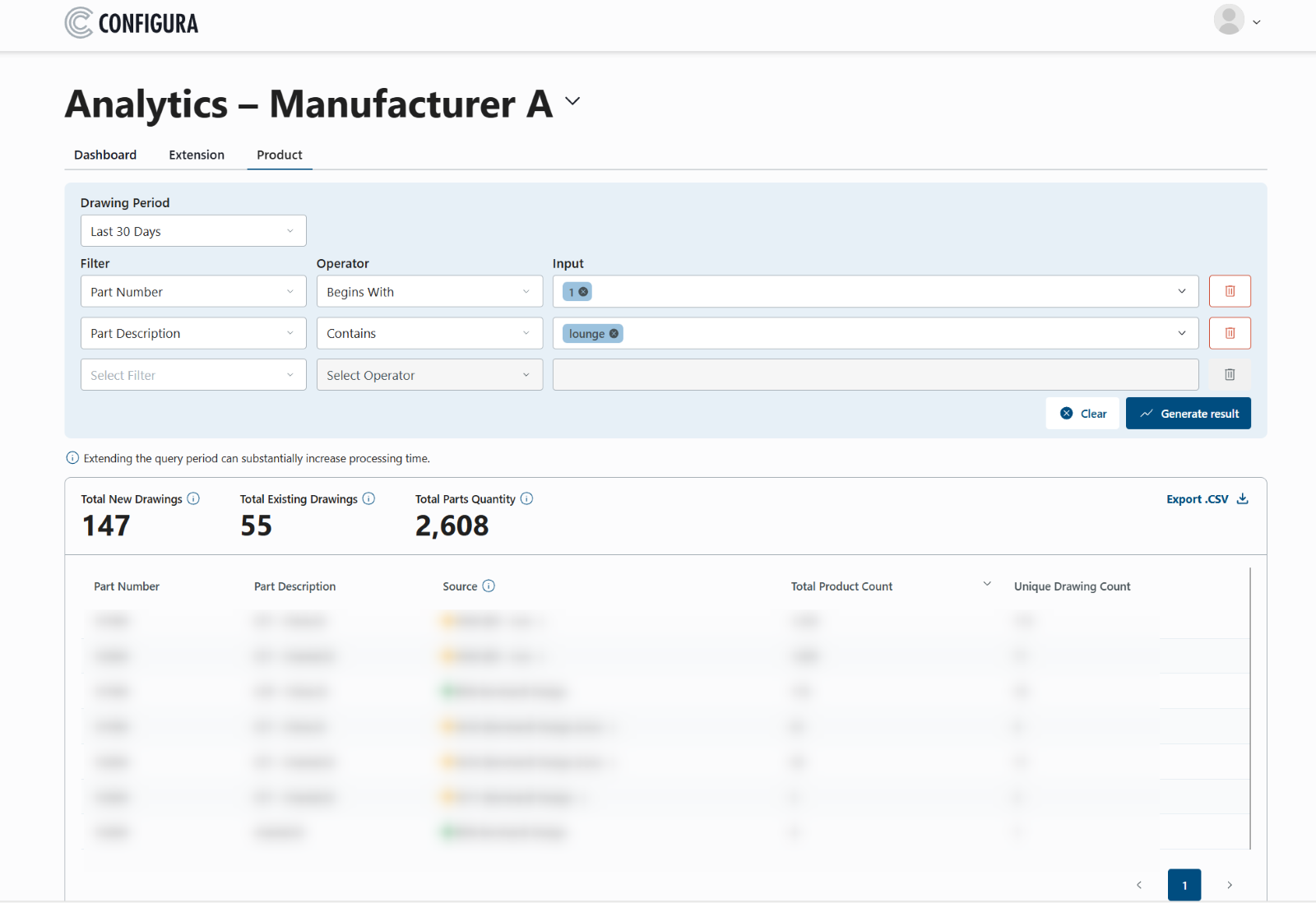Viewport: 1316px width, 903px height.
Task: Click the greyed trash icon on empty row
Action: pos(1230,375)
